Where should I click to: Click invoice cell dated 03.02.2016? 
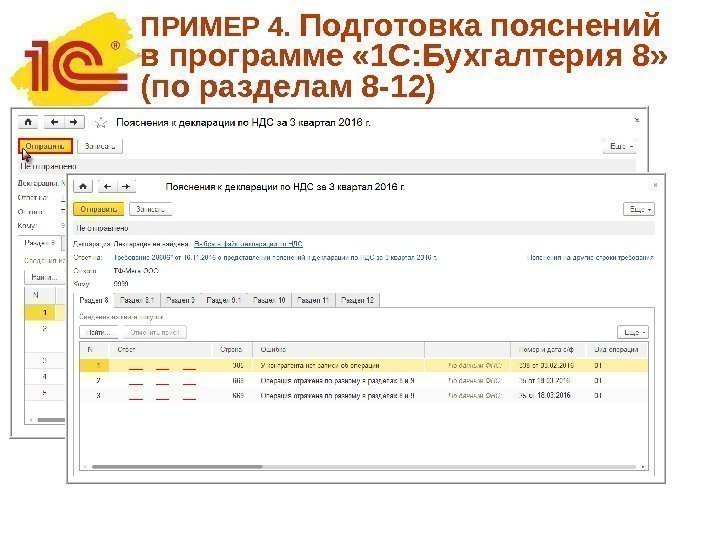[x=546, y=366]
